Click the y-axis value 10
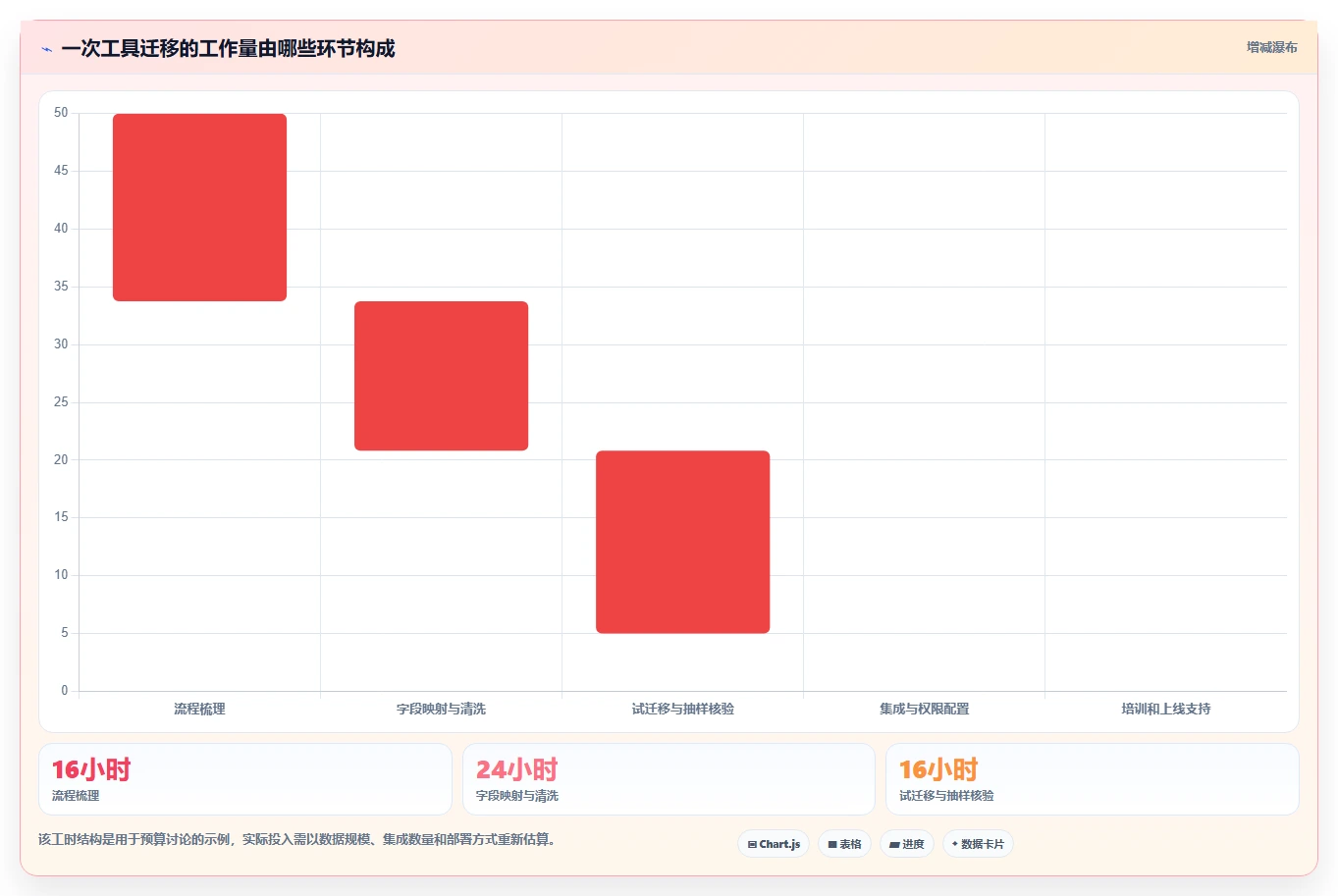The width and height of the screenshot is (1338, 896). click(x=61, y=575)
